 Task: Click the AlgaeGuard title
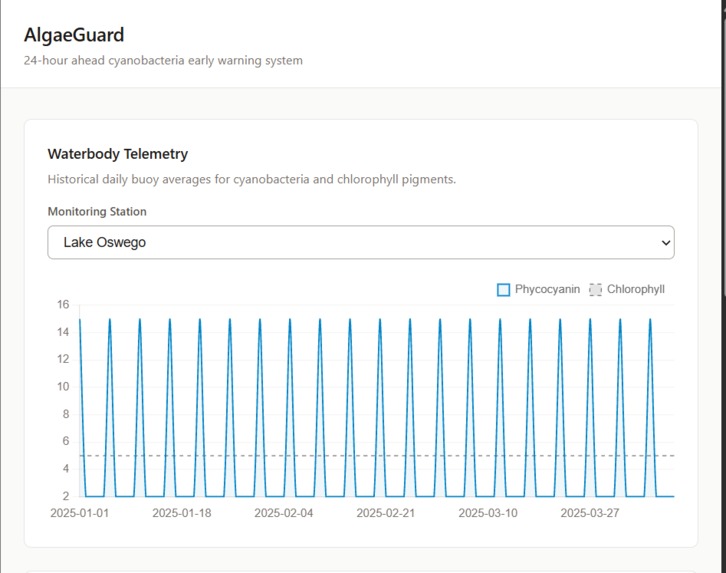[x=74, y=35]
